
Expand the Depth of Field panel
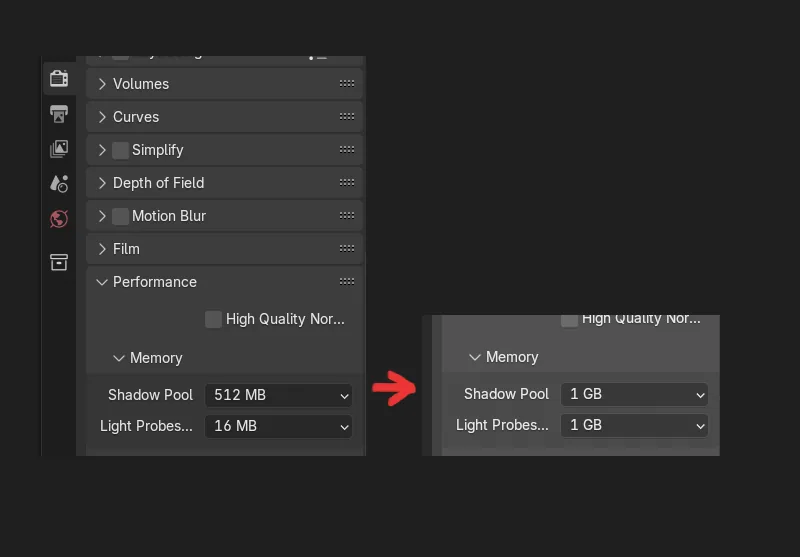pyautogui.click(x=102, y=183)
